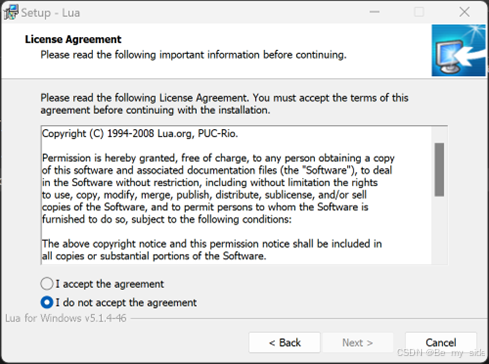
Task: Minimize the Setup - Lua window
Action: tap(375, 12)
